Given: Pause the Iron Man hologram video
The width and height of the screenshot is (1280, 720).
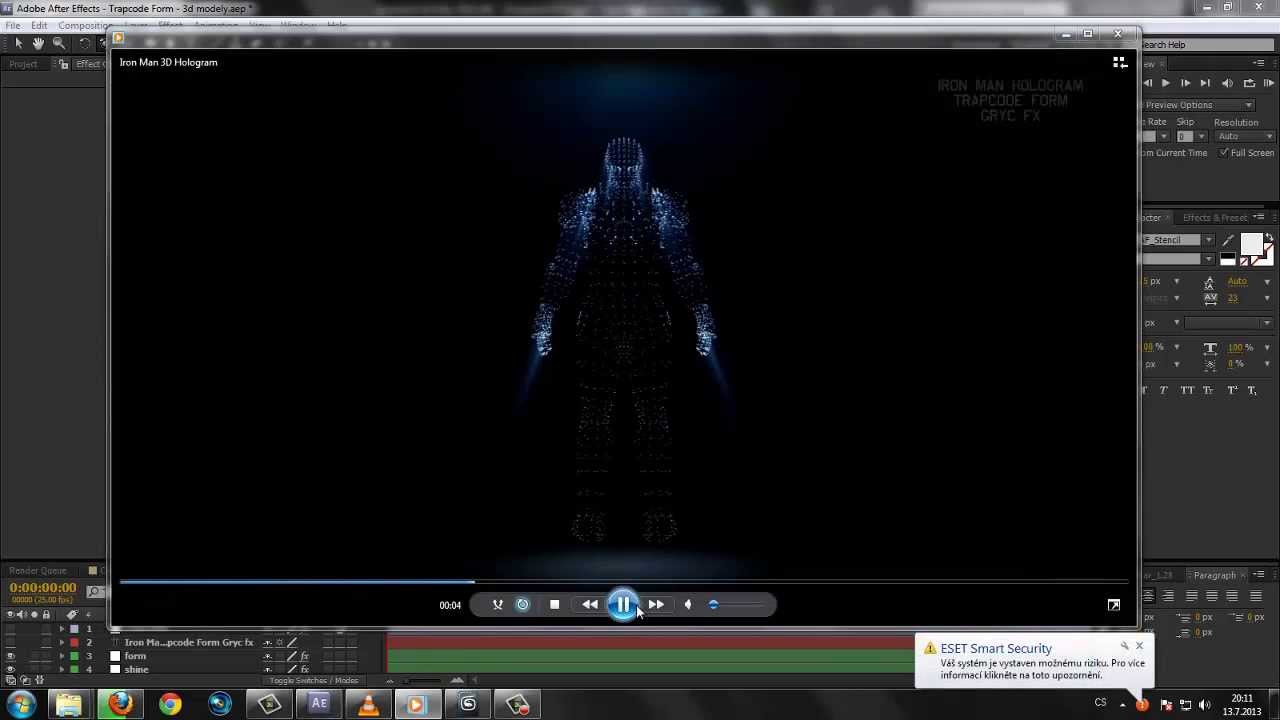Looking at the screenshot, I should (x=623, y=604).
